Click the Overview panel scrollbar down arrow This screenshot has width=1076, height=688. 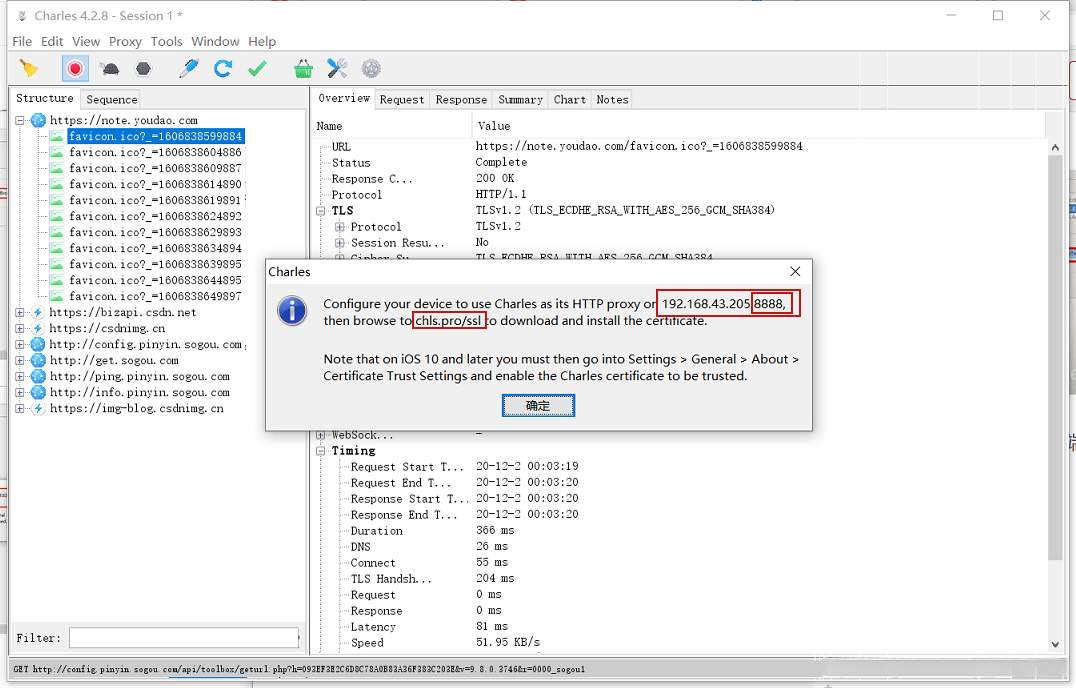tap(1055, 644)
